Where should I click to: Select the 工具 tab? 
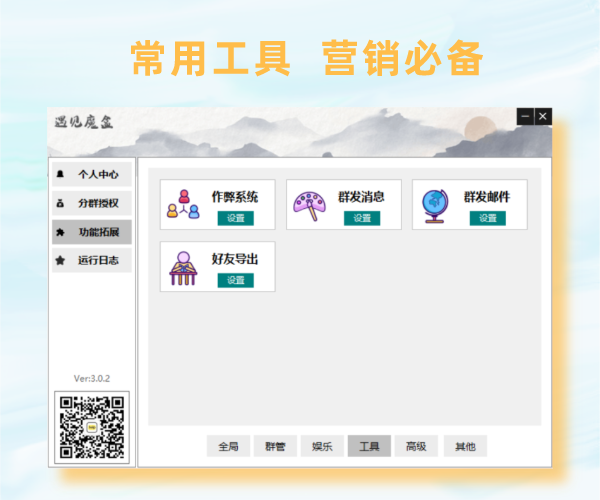coord(369,446)
